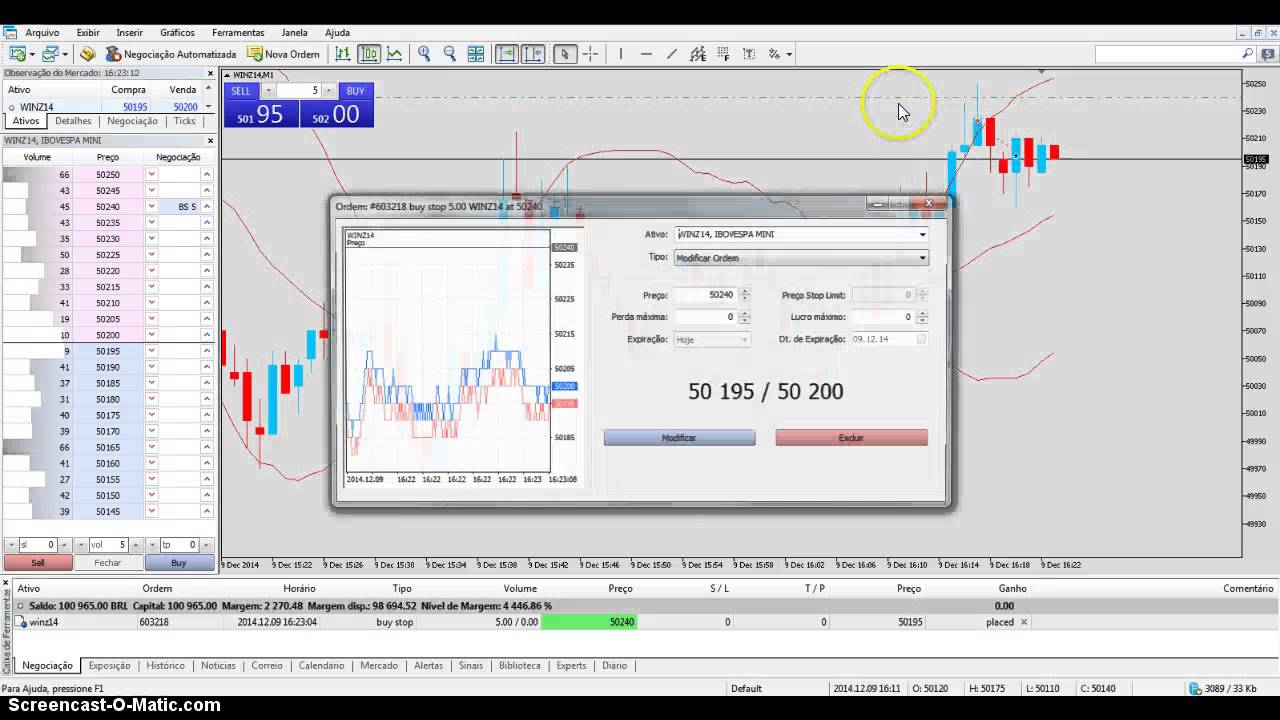Zoom in on the chart
Viewport: 1280px width, 720px height.
pos(424,54)
